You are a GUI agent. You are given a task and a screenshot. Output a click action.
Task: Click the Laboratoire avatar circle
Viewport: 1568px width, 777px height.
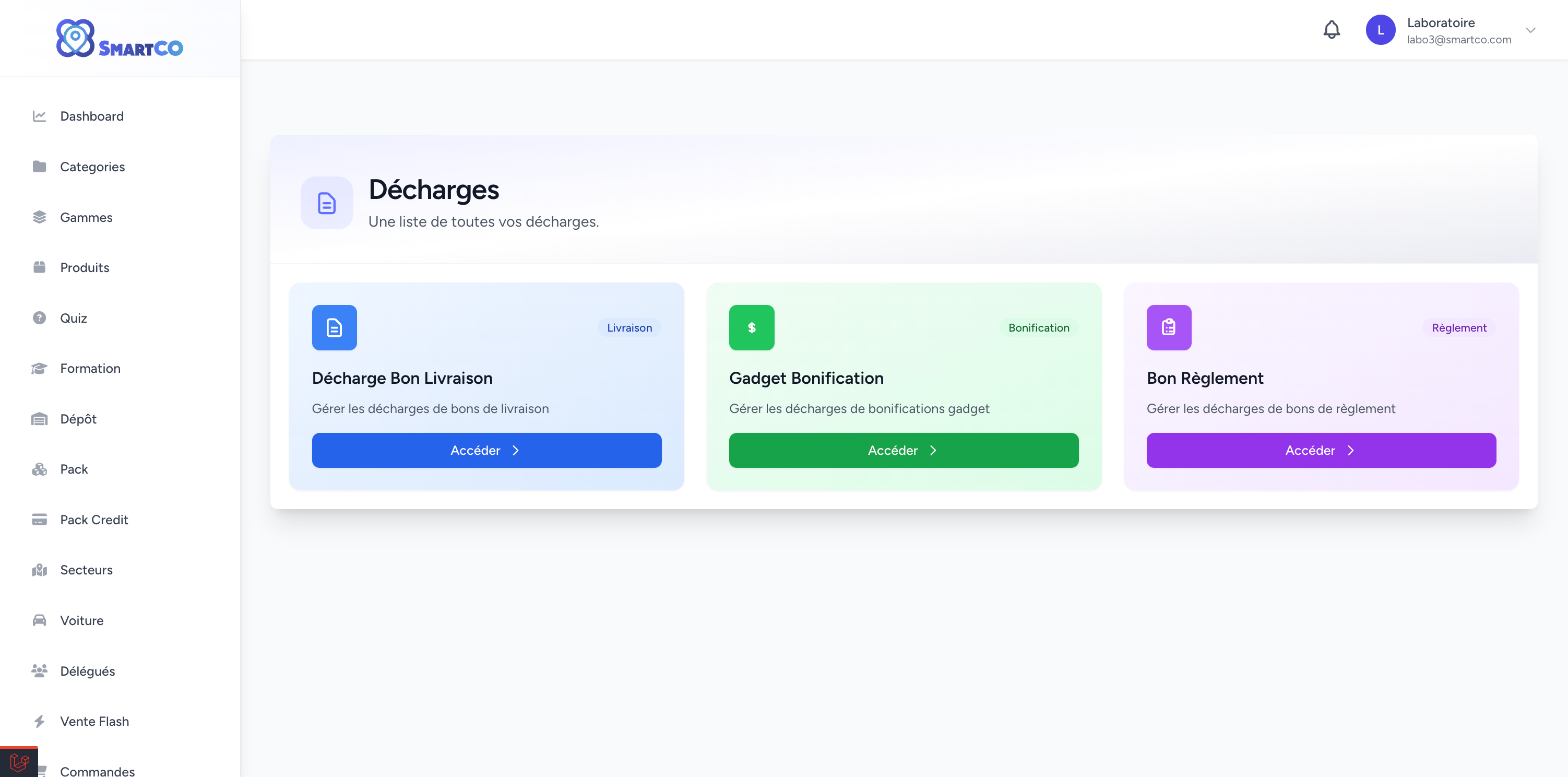pyautogui.click(x=1380, y=30)
